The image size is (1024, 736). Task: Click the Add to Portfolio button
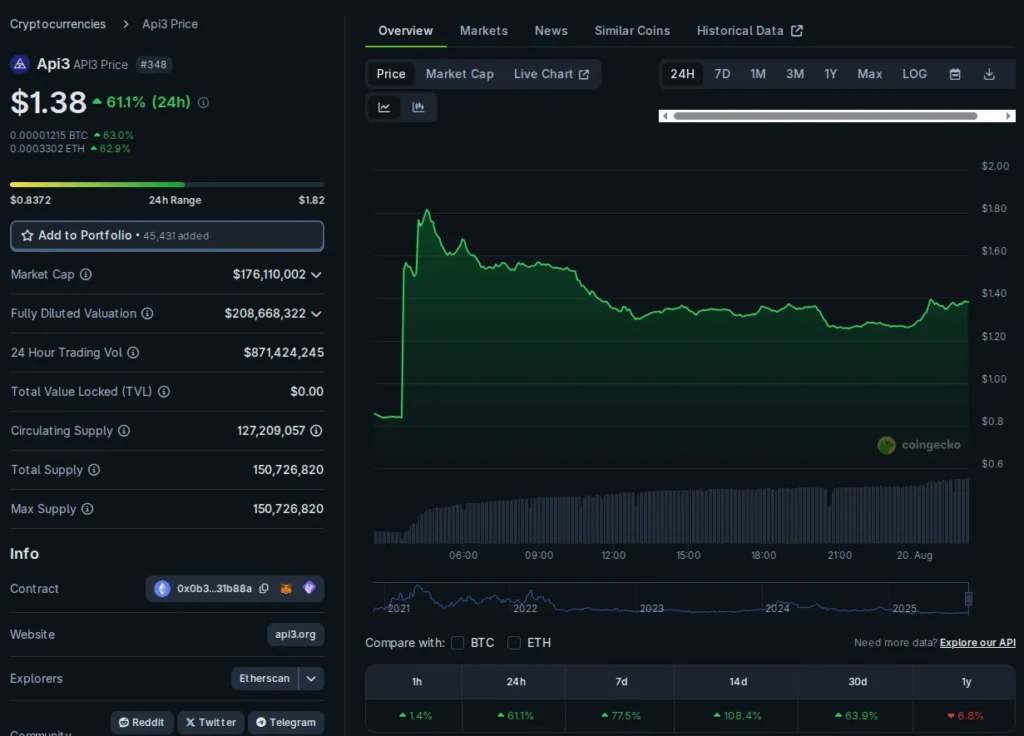[x=167, y=236]
